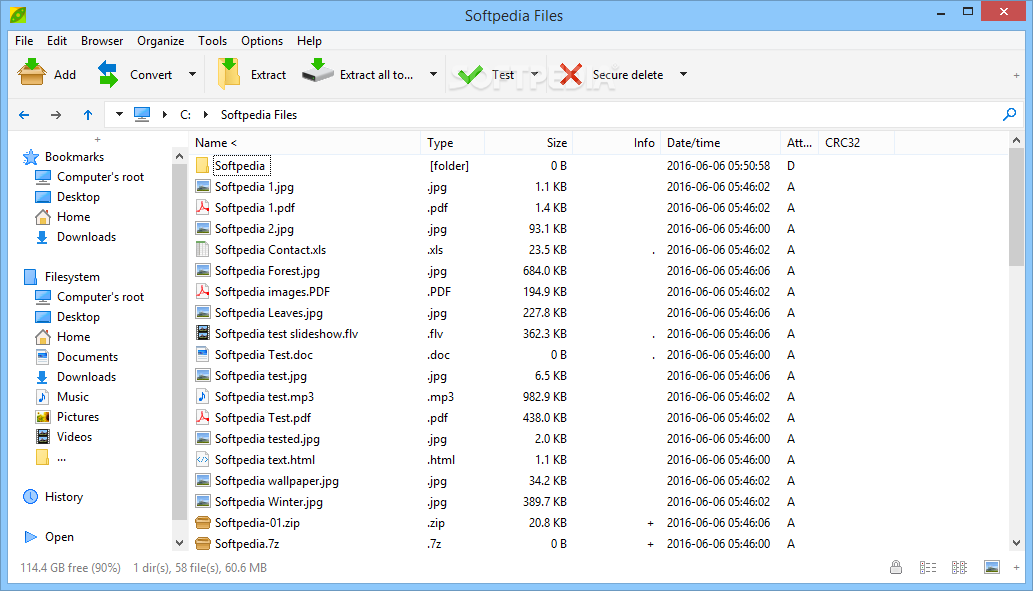This screenshot has width=1033, height=591.
Task: Open the Secure delete dropdown arrow
Action: [683, 74]
